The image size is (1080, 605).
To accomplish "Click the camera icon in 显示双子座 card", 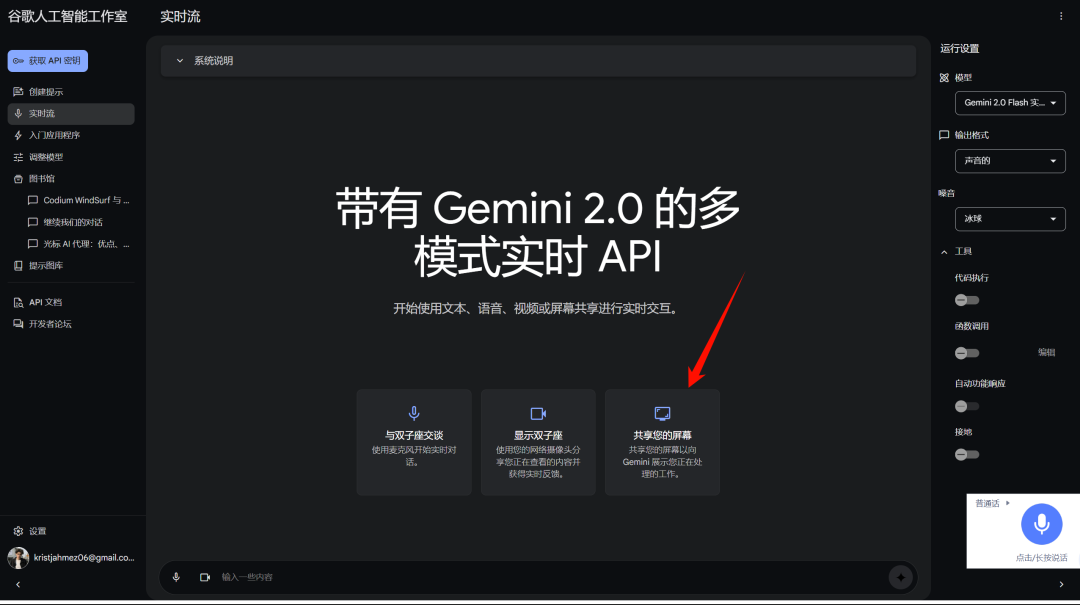I will pyautogui.click(x=538, y=413).
